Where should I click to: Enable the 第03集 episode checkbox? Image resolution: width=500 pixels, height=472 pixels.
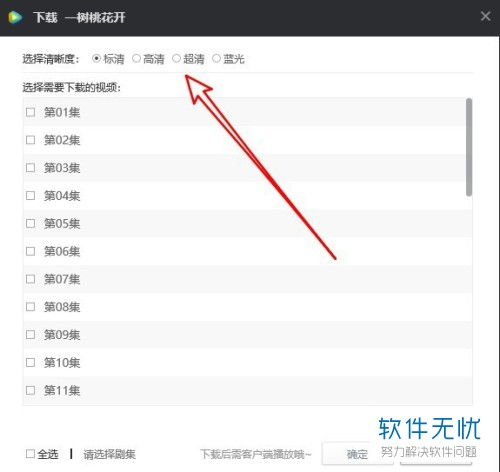tap(30, 168)
